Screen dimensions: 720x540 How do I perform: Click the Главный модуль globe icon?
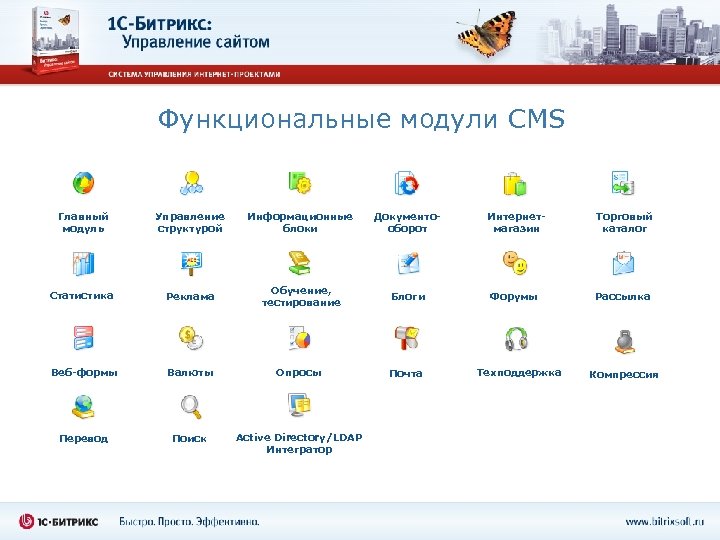[84, 183]
